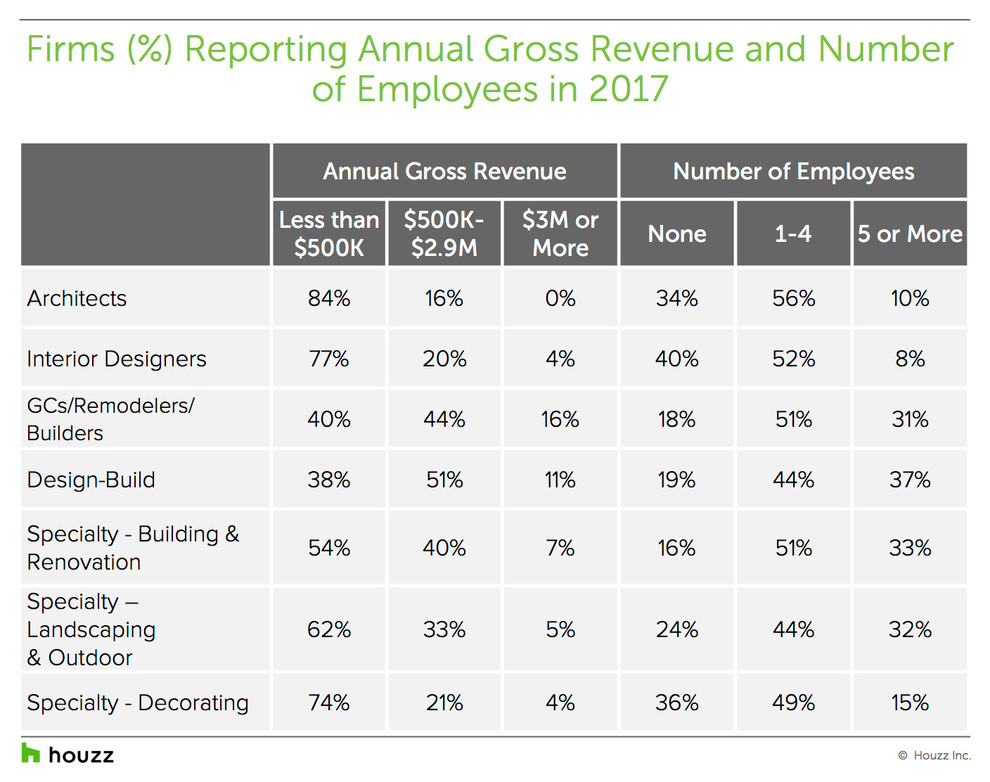Click the 1-4 employees column header
The height and width of the screenshot is (782, 990).
793,234
